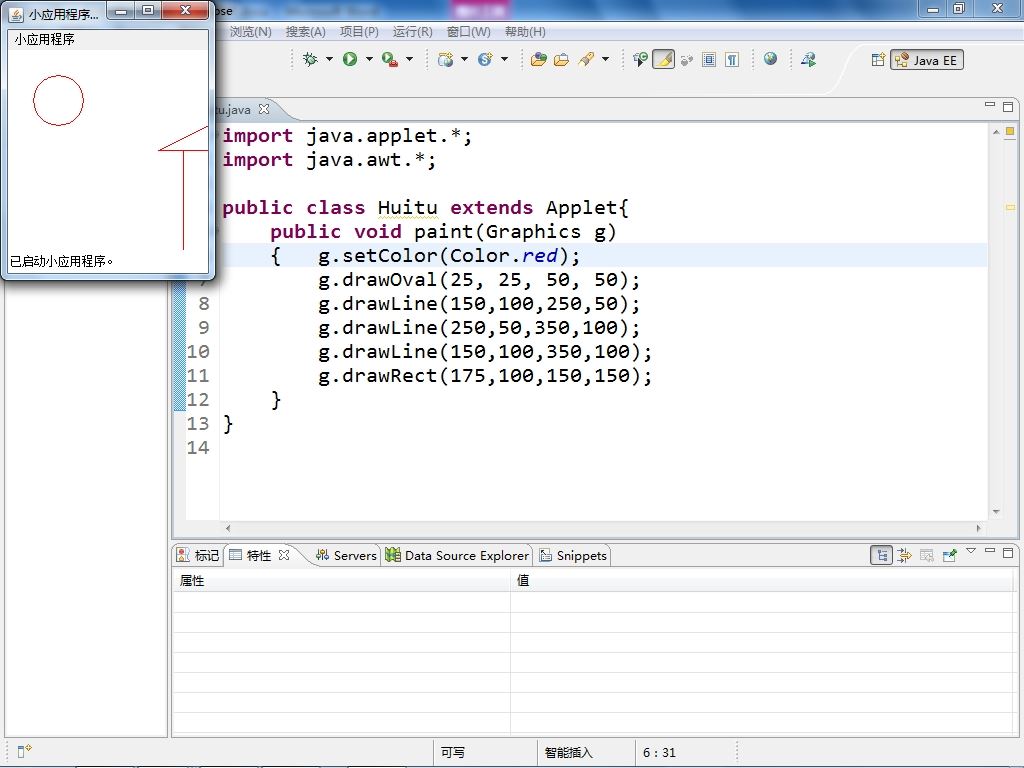Toggle Mark Occurrences highlighter icon
Image resolution: width=1024 pixels, height=768 pixels.
[x=663, y=59]
